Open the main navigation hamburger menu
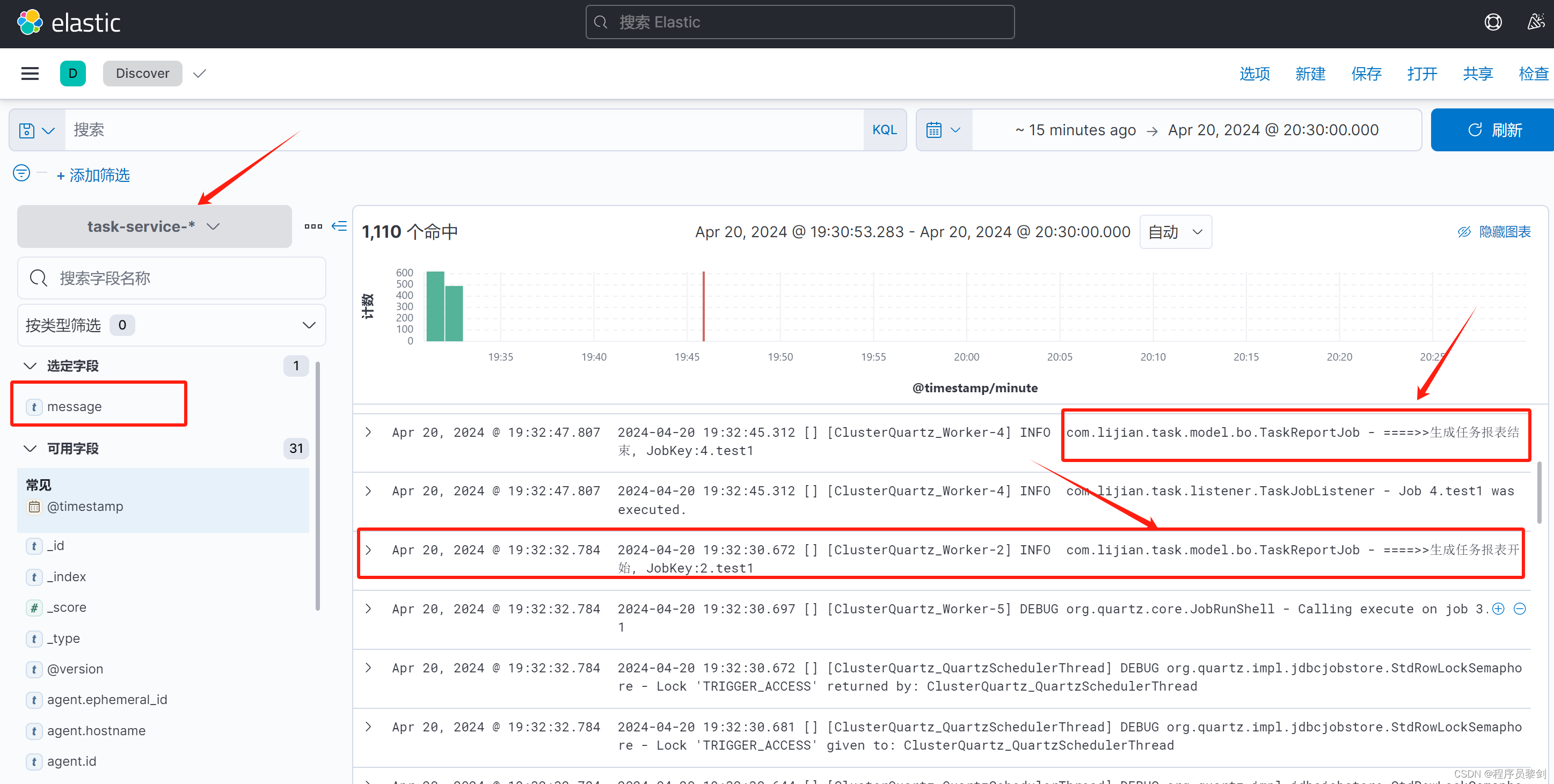Viewport: 1554px width, 784px height. [x=30, y=73]
